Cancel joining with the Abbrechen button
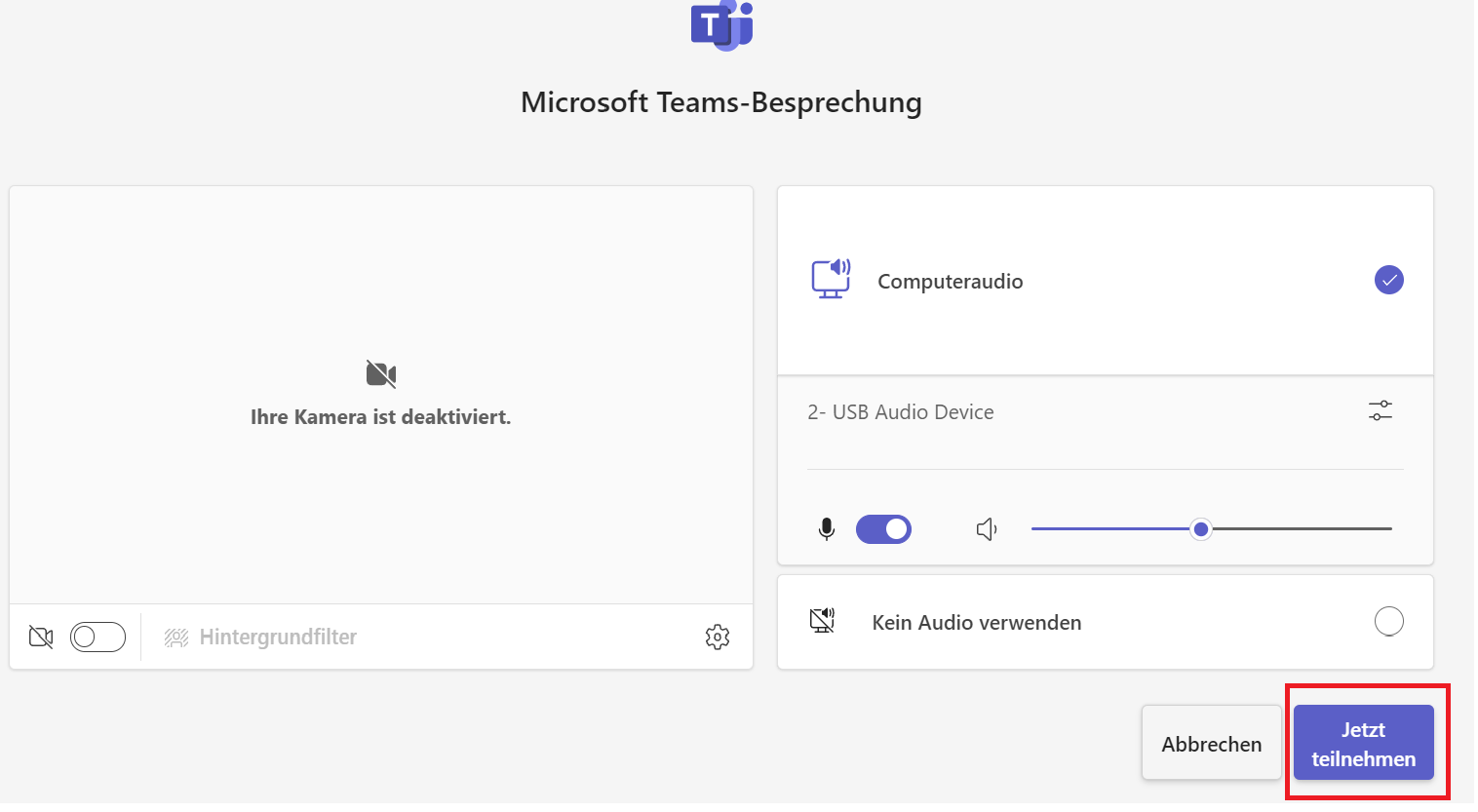 [1212, 744]
